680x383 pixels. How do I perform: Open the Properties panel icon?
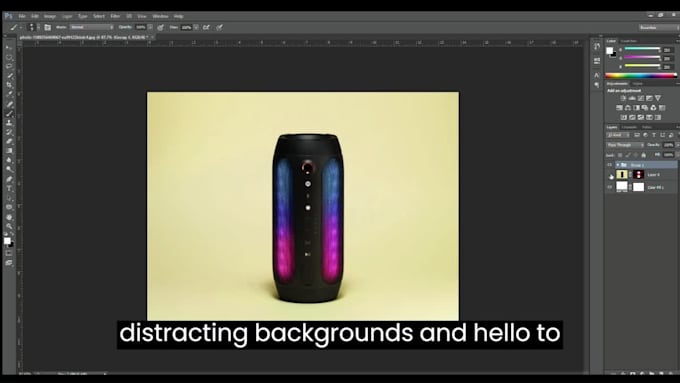coord(597,61)
